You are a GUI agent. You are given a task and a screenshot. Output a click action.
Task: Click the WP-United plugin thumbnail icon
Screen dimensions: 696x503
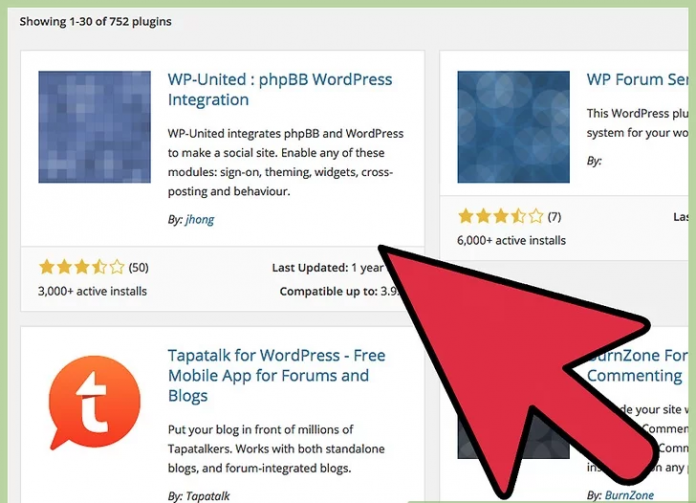coord(95,127)
